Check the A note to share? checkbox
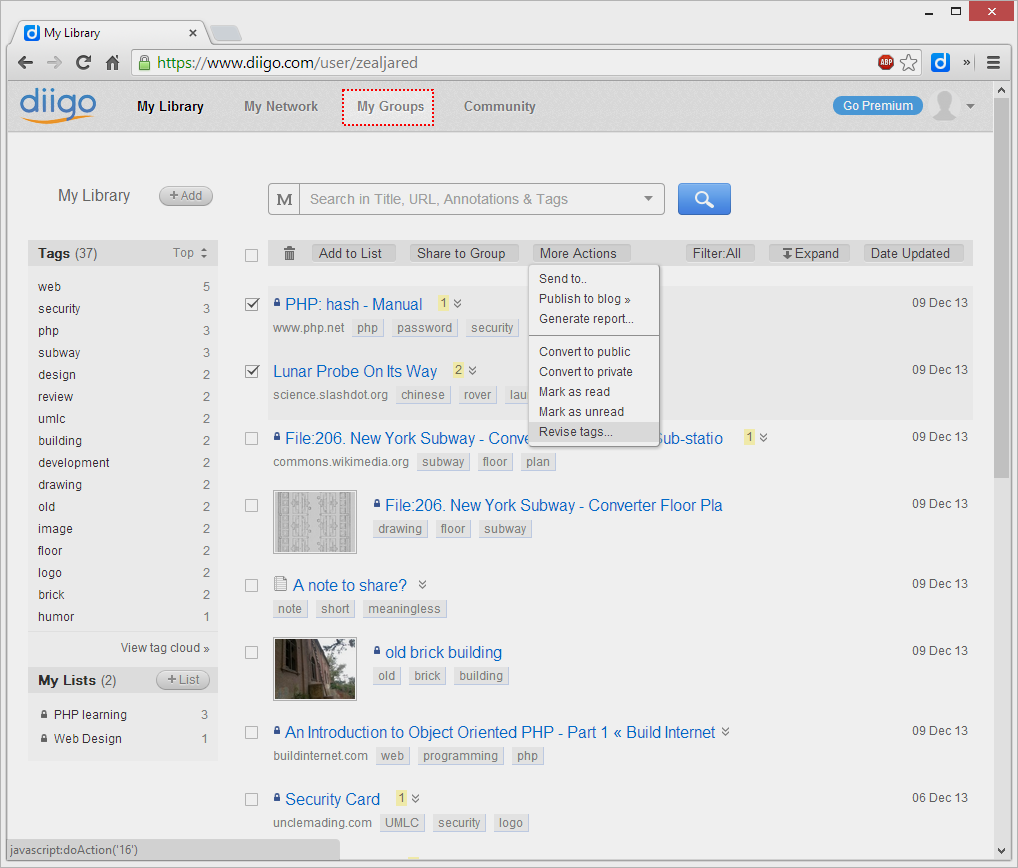Image resolution: width=1018 pixels, height=868 pixels. [x=251, y=585]
